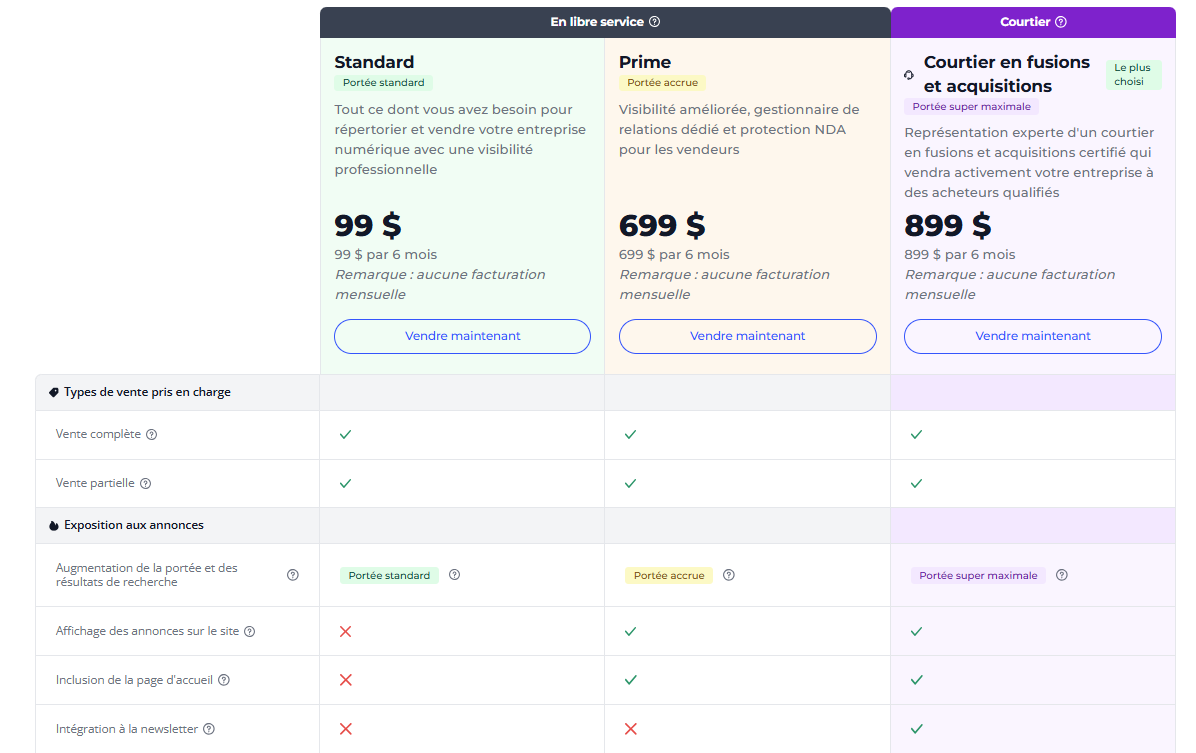Click the question mark beside Intégration à la newsletter
Screen dimensions: 1196x753
pyautogui.click(x=208, y=729)
